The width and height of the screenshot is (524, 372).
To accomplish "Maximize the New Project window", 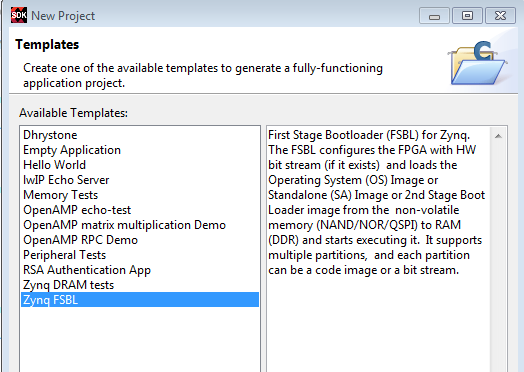I will (x=467, y=16).
